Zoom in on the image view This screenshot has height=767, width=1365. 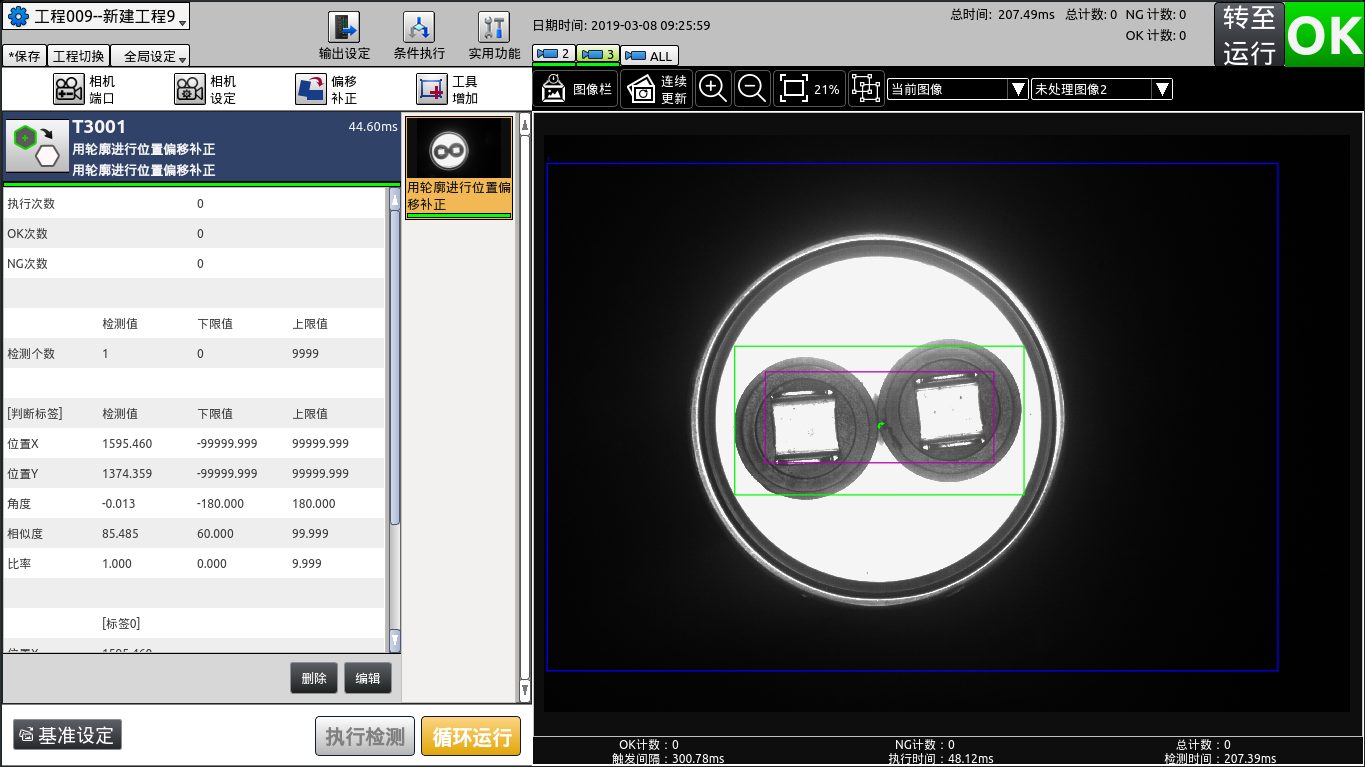[713, 89]
